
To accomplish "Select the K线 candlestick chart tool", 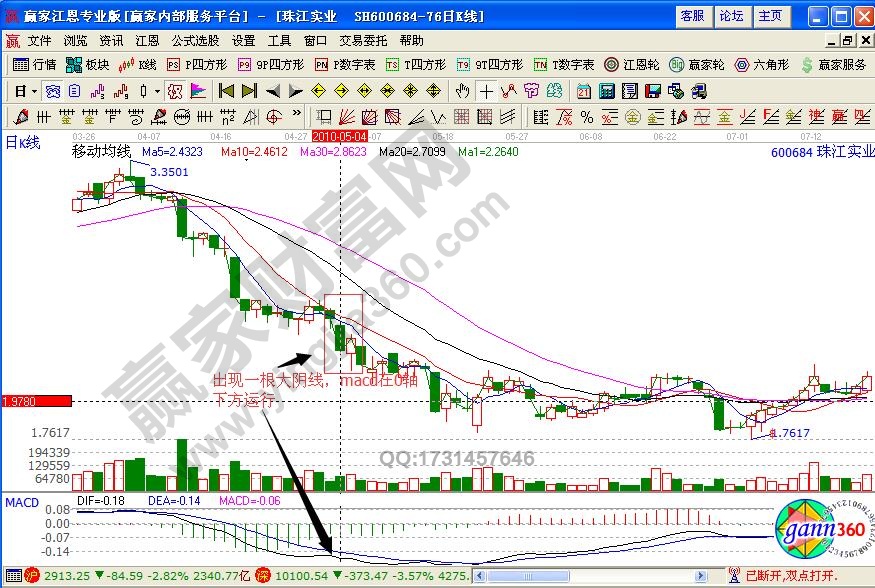I will tap(138, 64).
